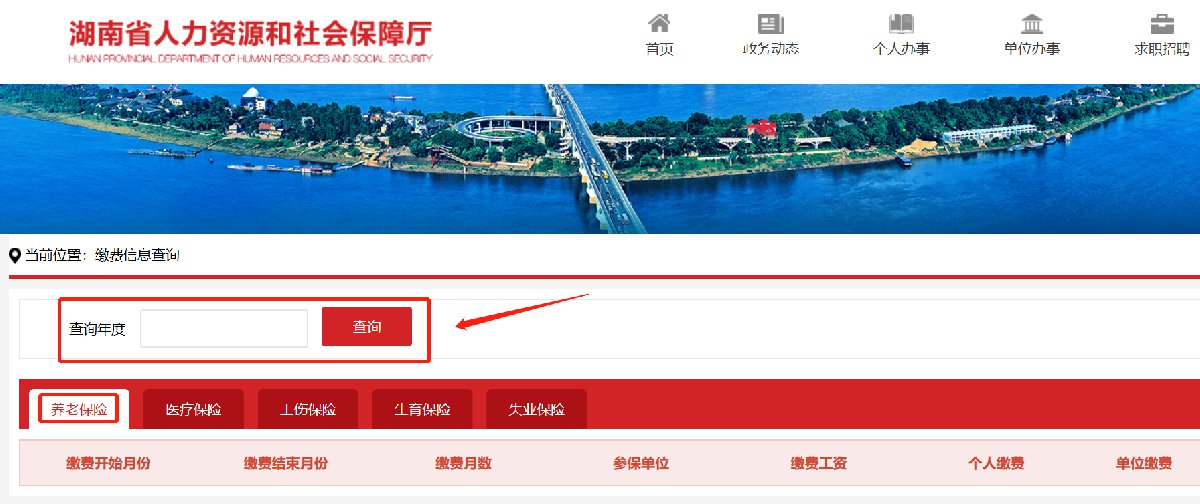Select the 失业保险 tab

[536, 409]
